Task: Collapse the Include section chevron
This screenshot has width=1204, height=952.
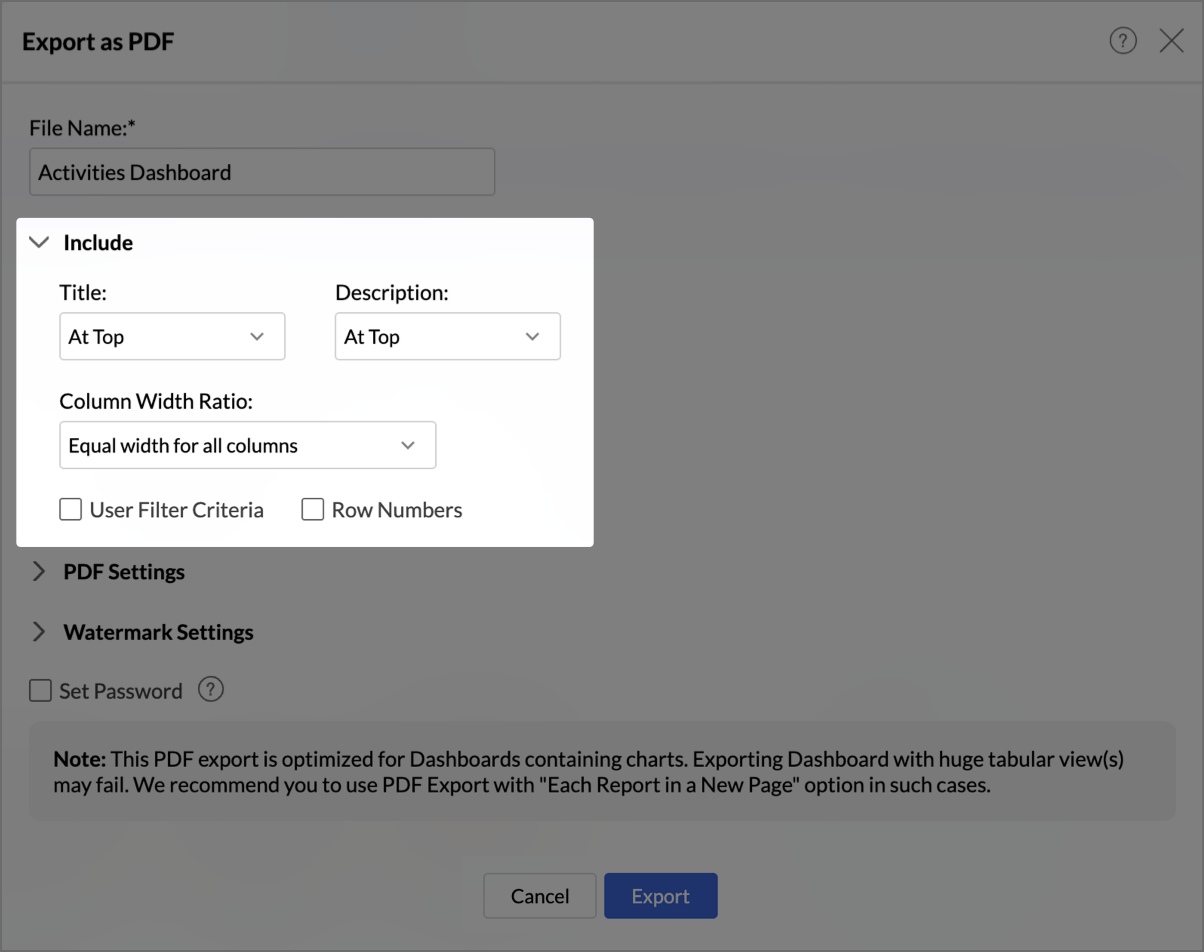Action: (39, 242)
